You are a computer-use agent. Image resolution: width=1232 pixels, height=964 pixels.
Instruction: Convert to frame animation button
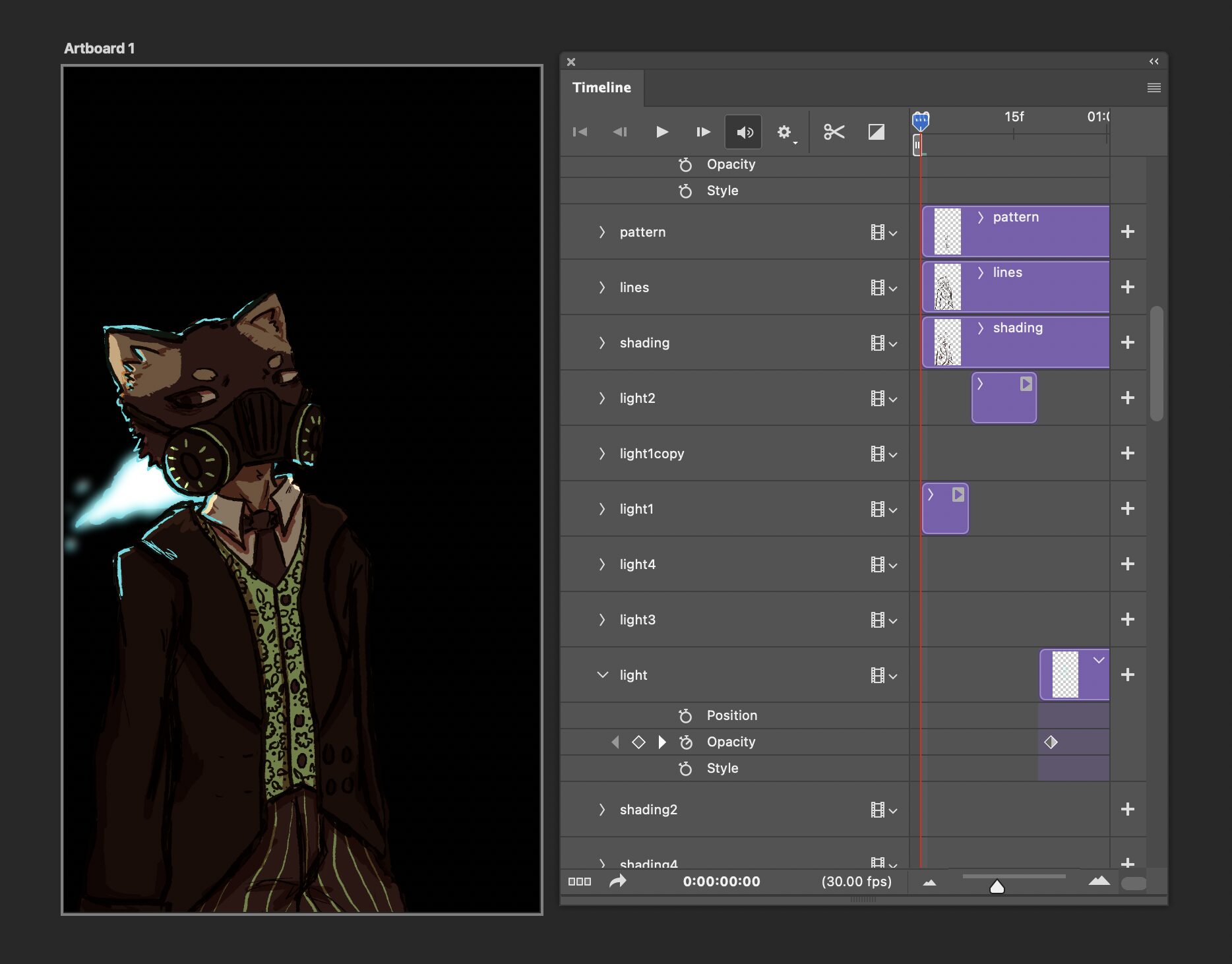click(580, 882)
